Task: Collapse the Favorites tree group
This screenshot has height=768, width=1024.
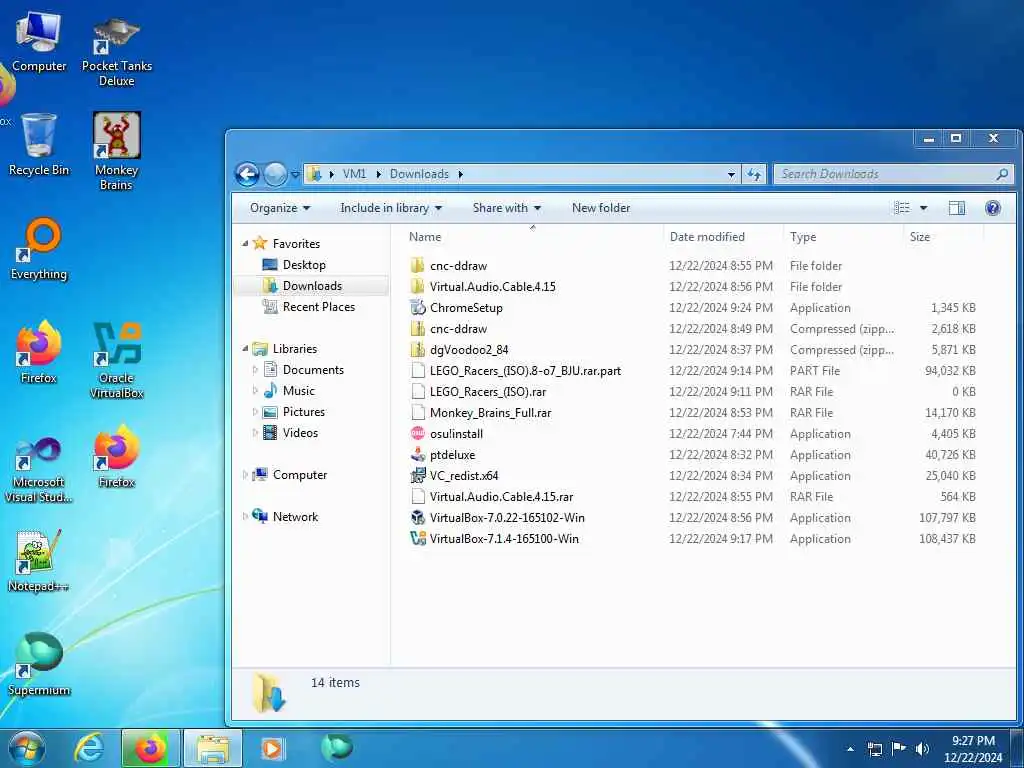Action: (x=246, y=244)
